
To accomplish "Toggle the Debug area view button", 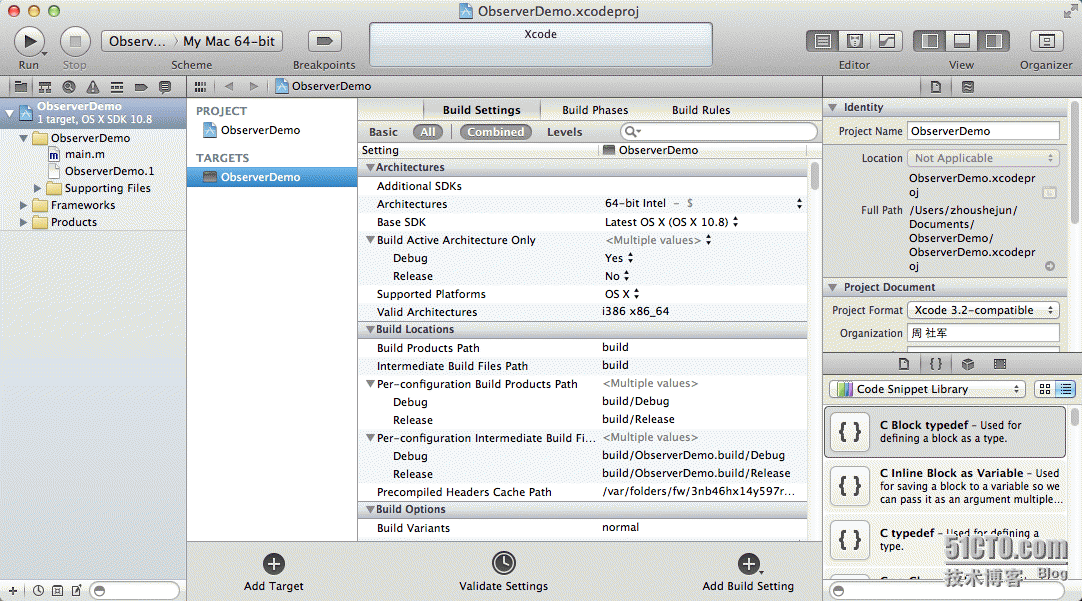I will [961, 41].
